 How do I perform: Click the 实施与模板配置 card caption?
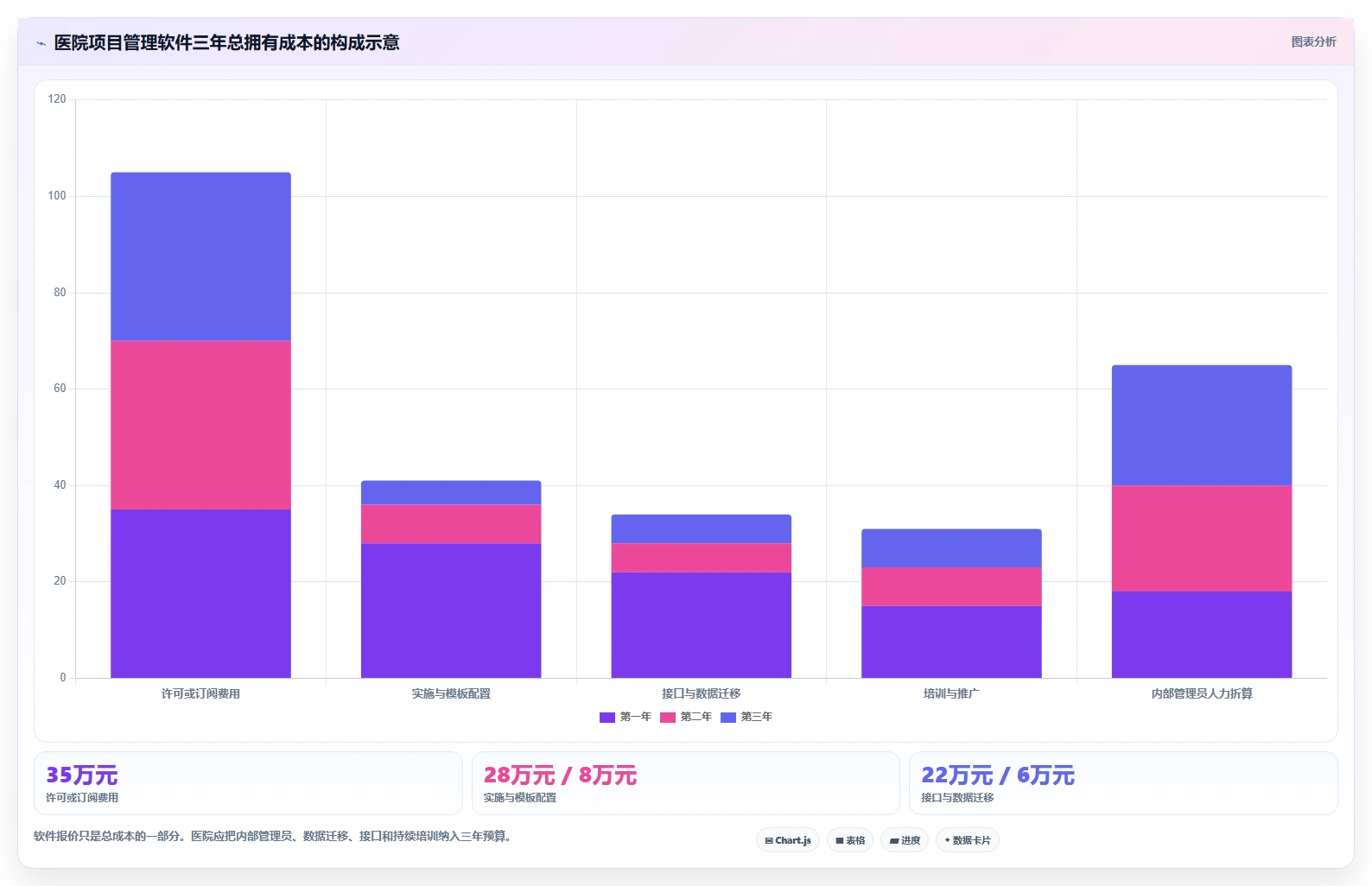(520, 798)
